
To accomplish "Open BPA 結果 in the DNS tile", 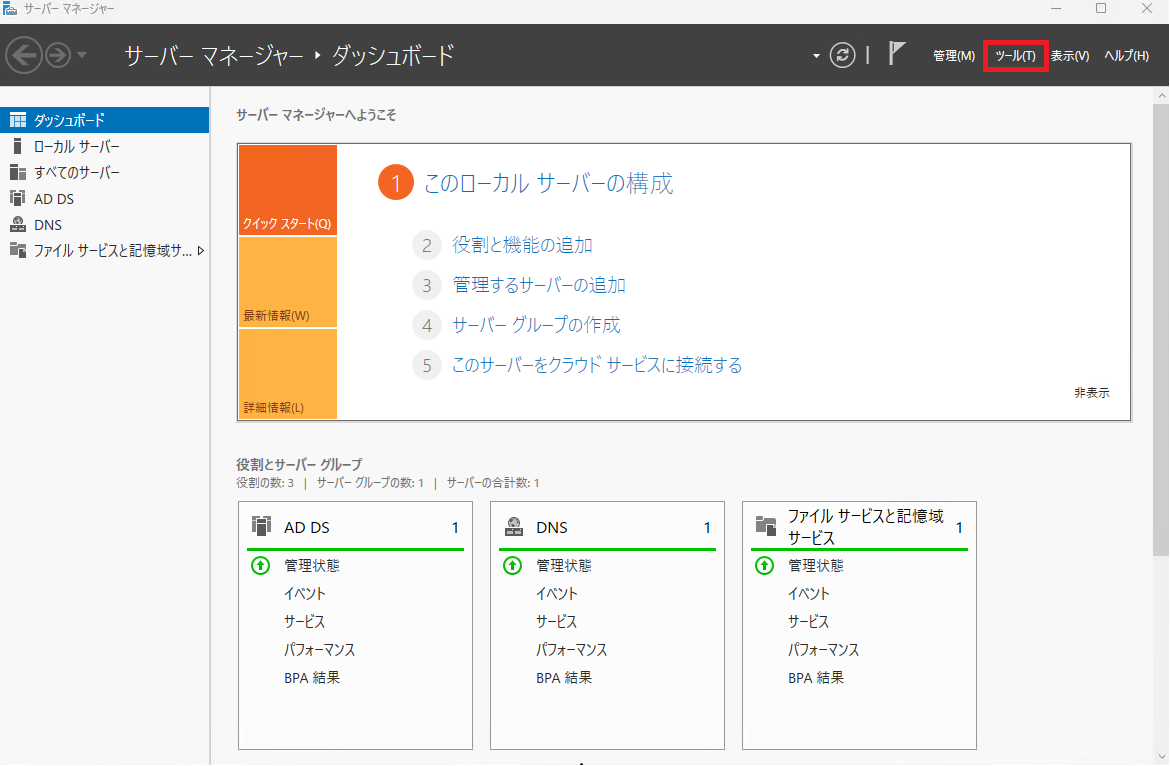I will 564,677.
